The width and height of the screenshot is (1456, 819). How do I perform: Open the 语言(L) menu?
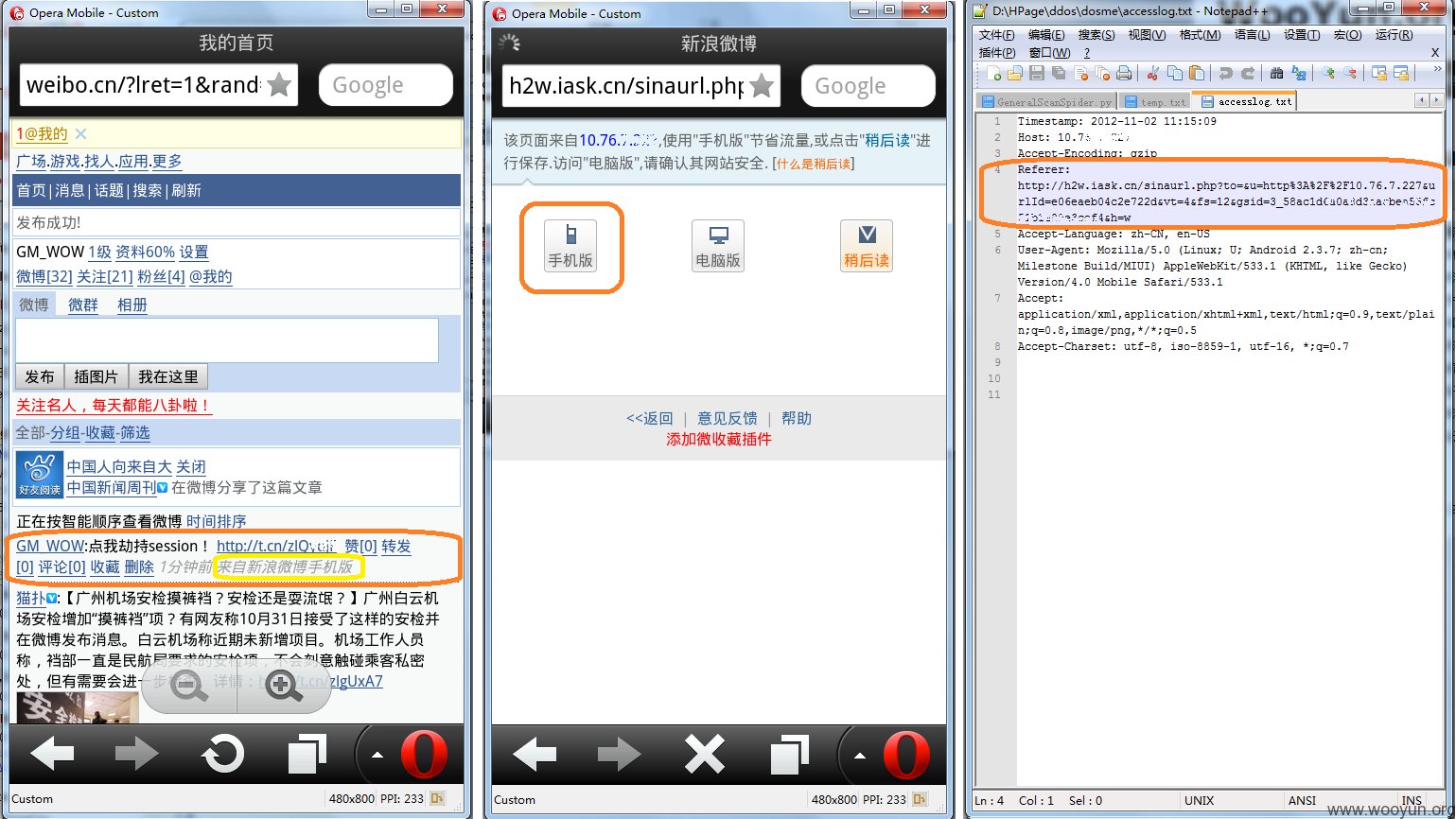point(1252,35)
